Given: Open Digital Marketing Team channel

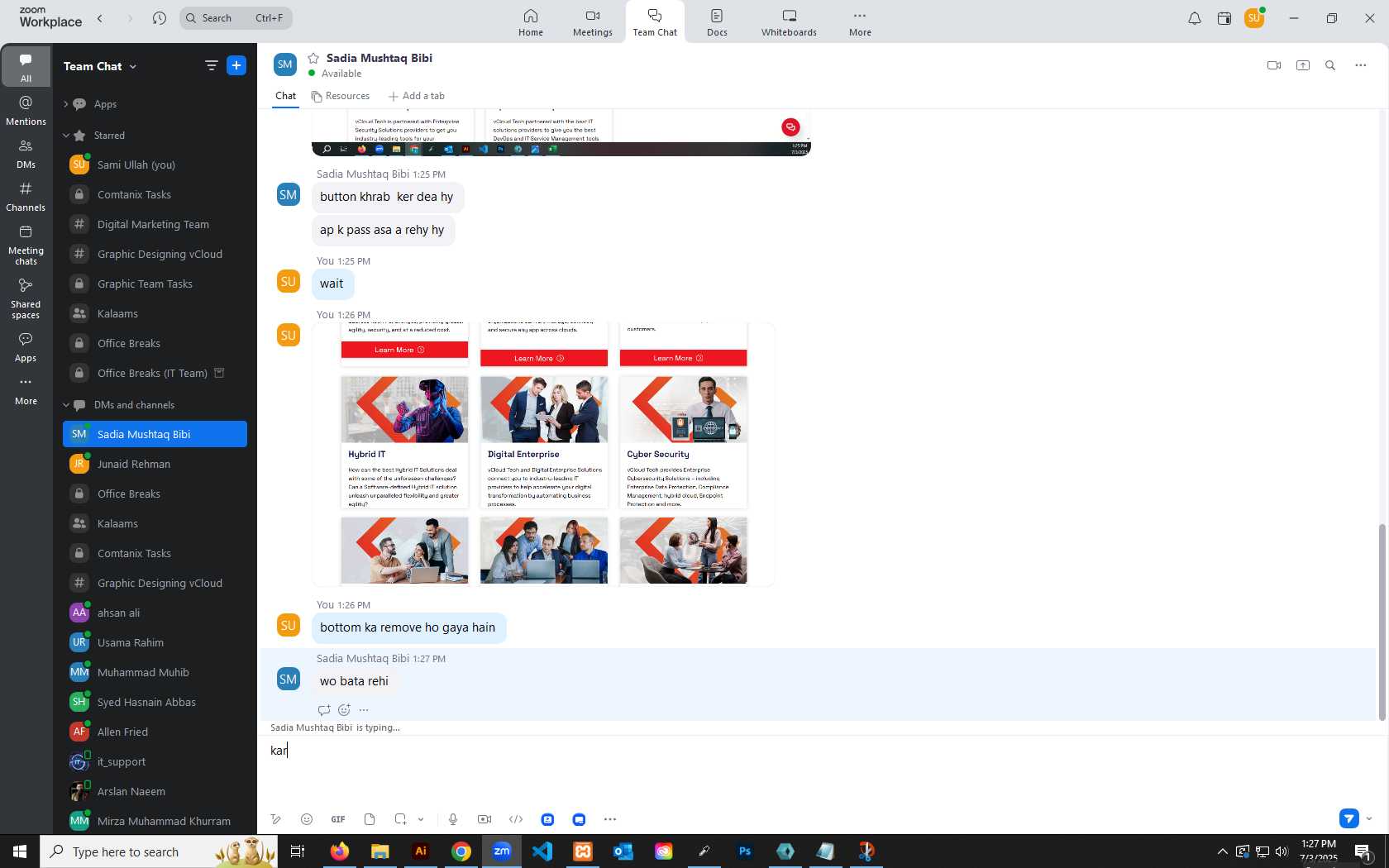Looking at the screenshot, I should tap(155, 224).
